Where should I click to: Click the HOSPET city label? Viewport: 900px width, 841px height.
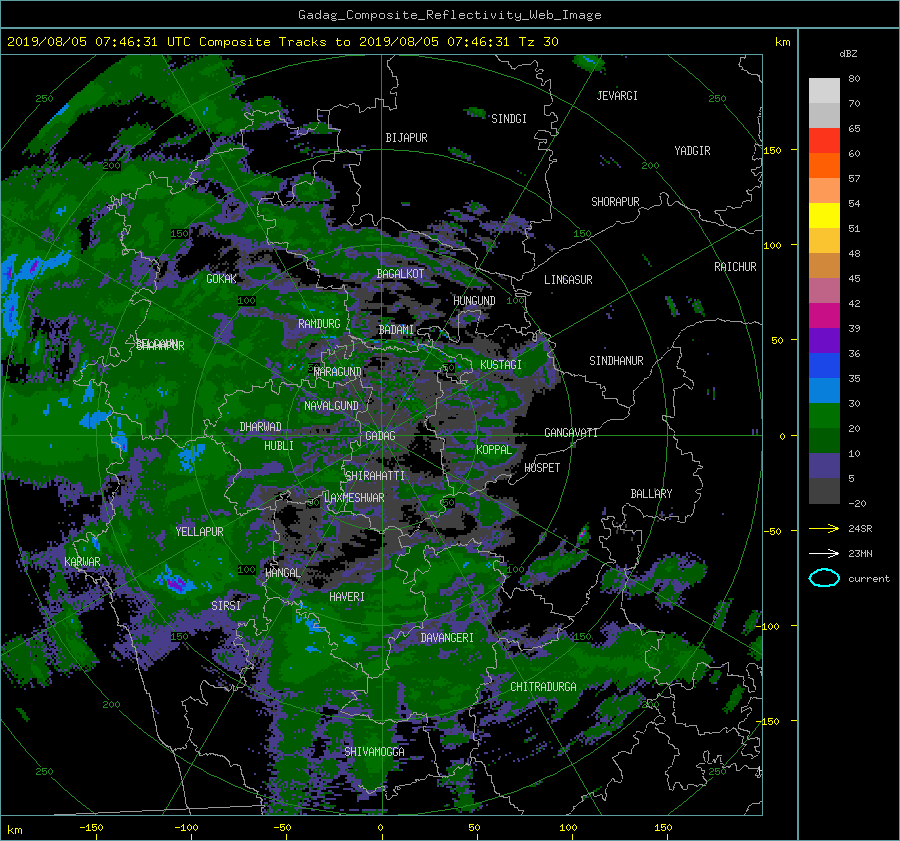coord(542,468)
